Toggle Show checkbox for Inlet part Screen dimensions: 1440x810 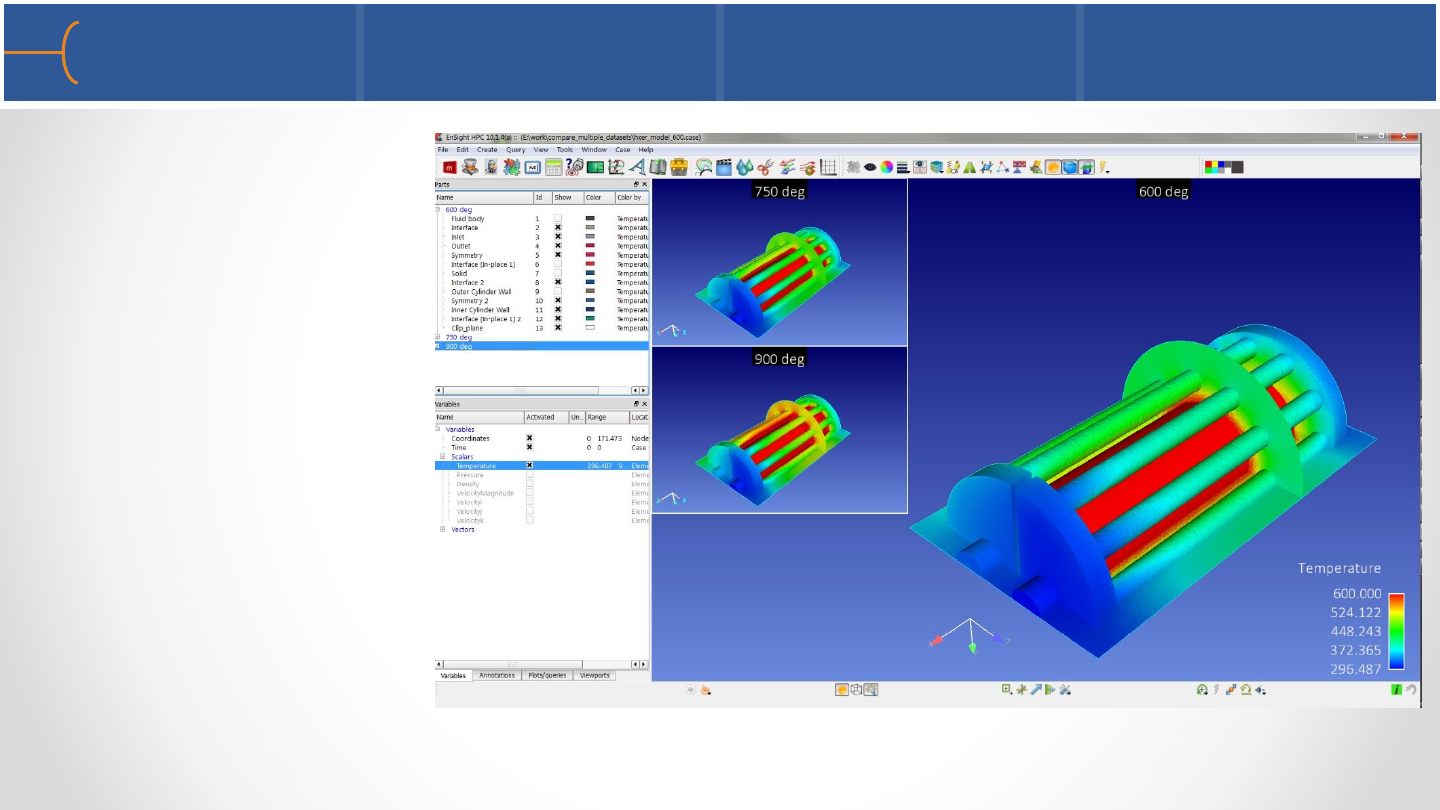coord(558,237)
